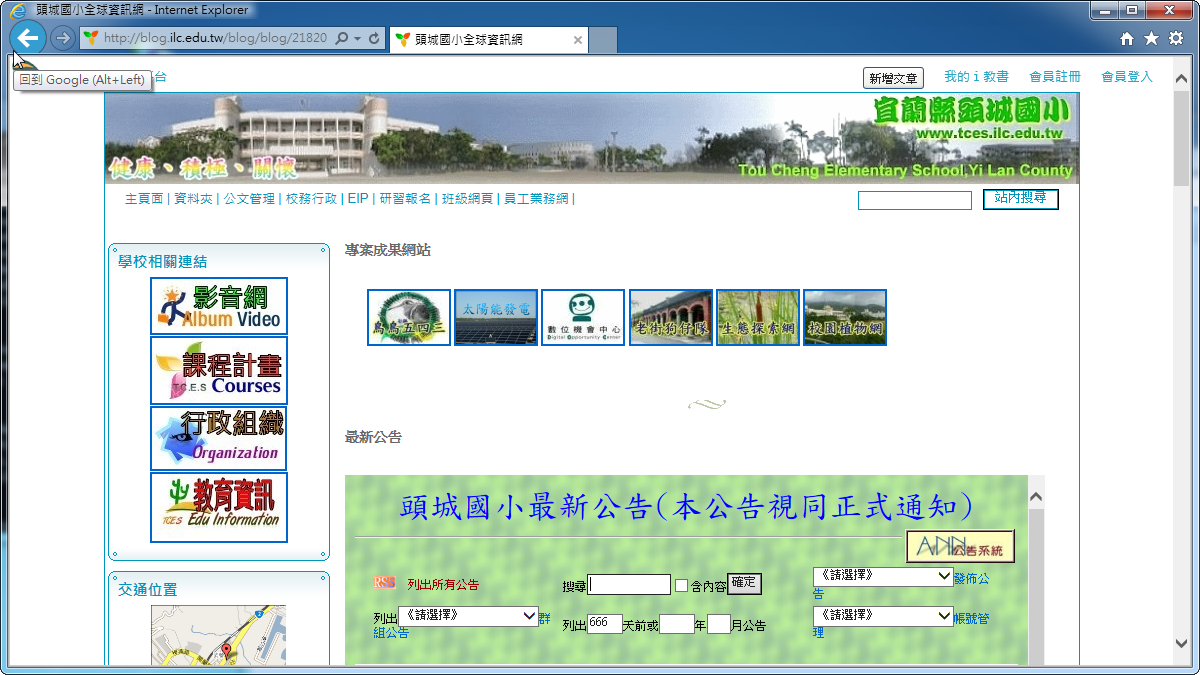Screen dimensions: 1200x675
Task: Expand the 發佈公告 dropdown
Action: click(883, 577)
